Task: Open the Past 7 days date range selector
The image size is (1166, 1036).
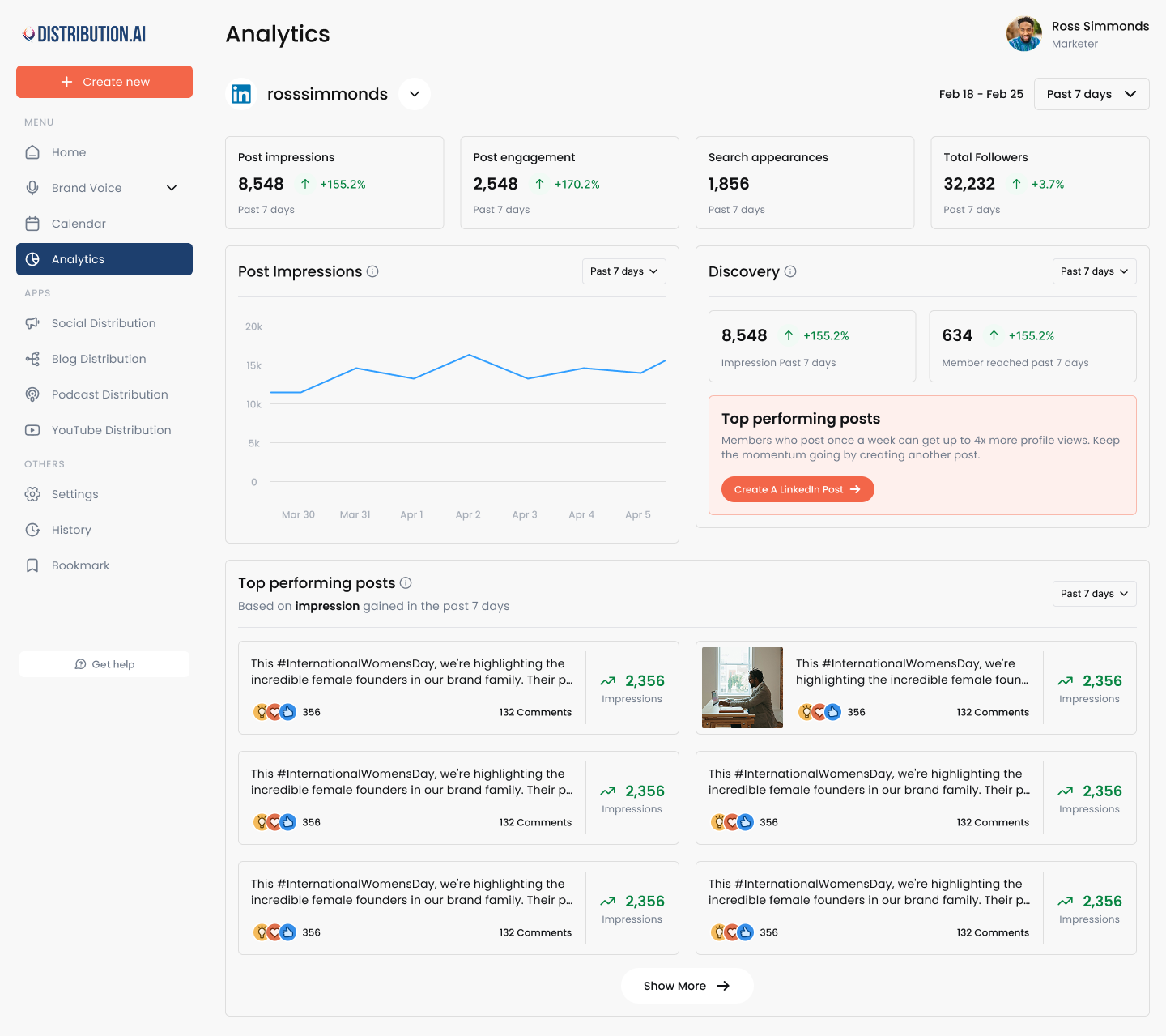Action: coord(1092,94)
